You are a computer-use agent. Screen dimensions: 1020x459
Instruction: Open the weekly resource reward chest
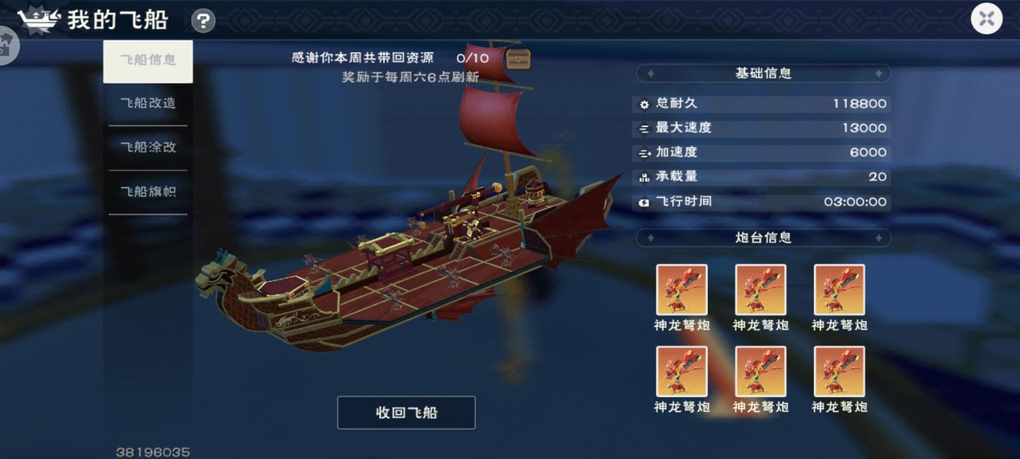[518, 59]
